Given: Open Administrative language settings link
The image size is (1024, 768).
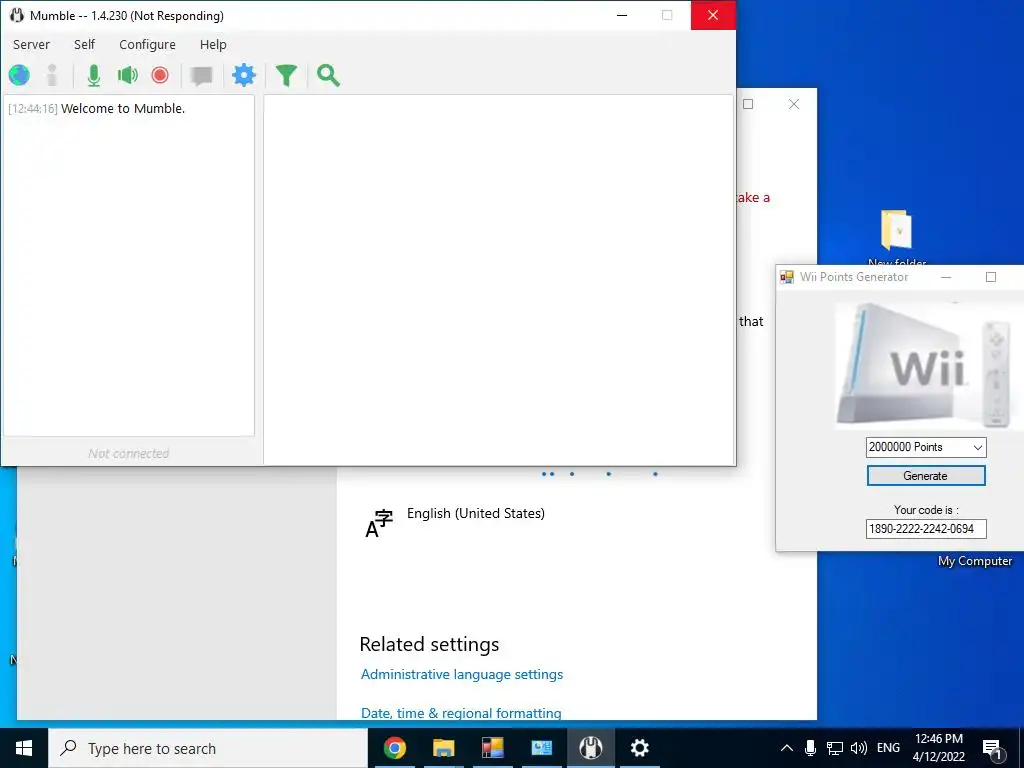Looking at the screenshot, I should coord(462,675).
